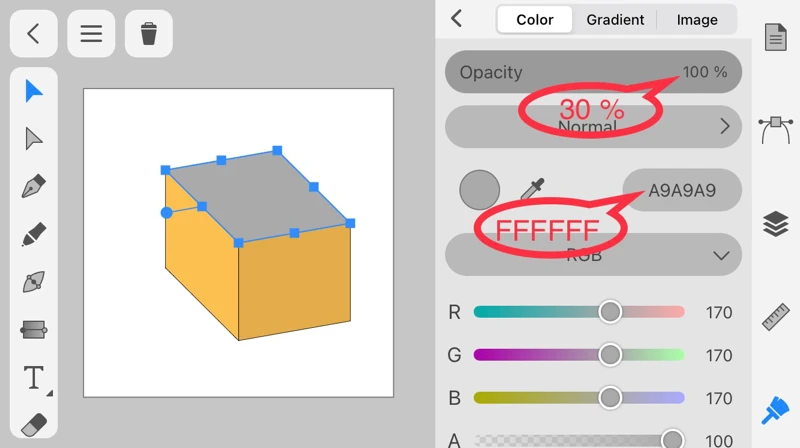Select the Direct Selection tool
This screenshot has width=800, height=448.
click(x=34, y=139)
